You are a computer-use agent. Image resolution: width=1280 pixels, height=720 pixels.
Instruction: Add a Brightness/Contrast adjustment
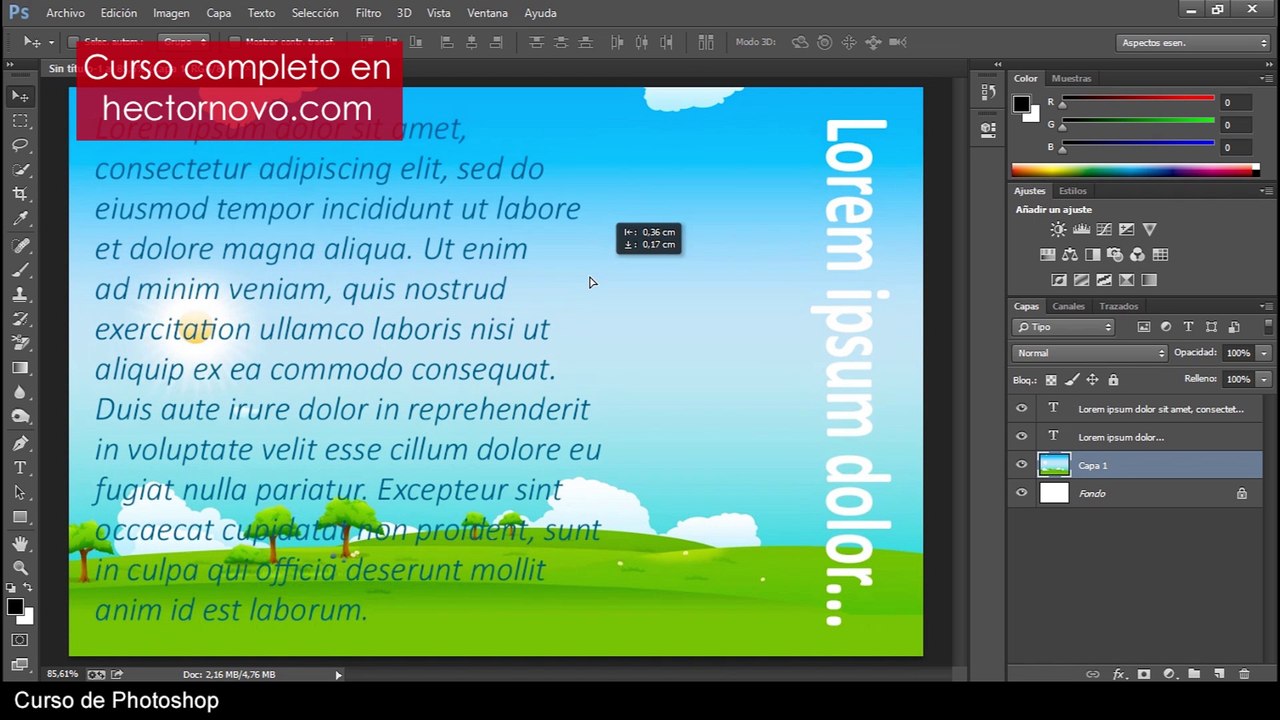point(1058,229)
